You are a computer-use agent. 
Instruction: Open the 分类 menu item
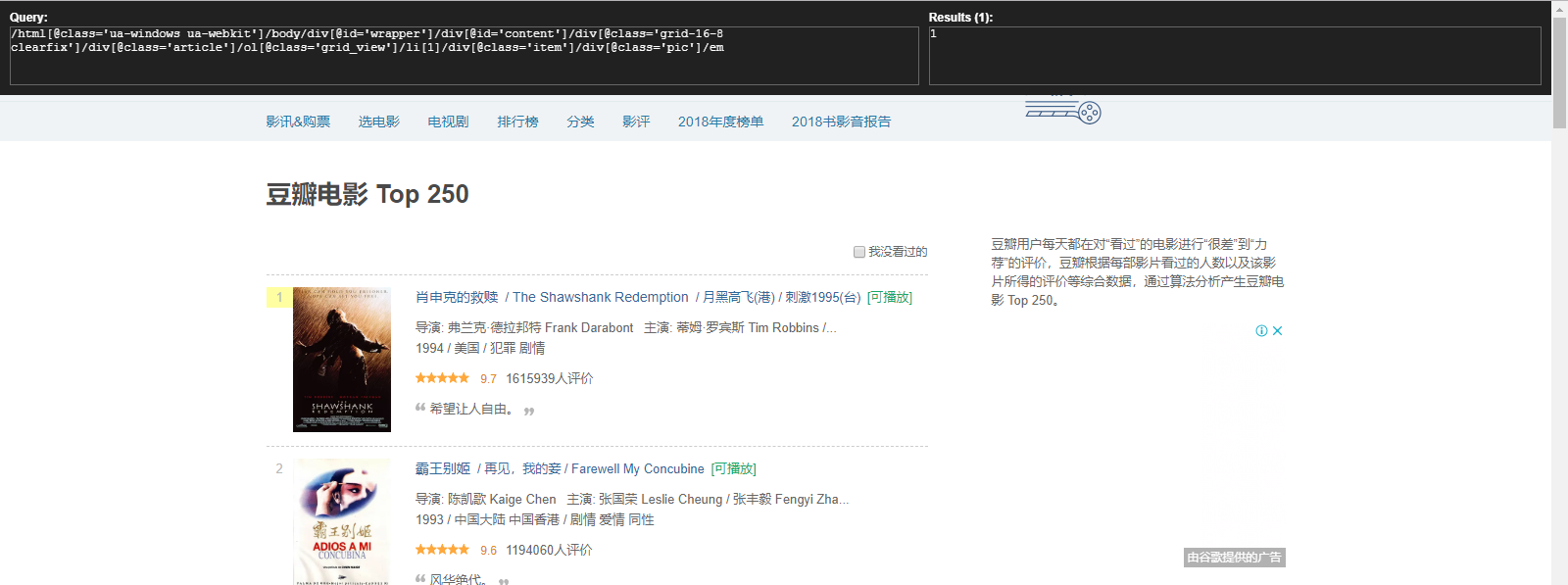(x=580, y=122)
